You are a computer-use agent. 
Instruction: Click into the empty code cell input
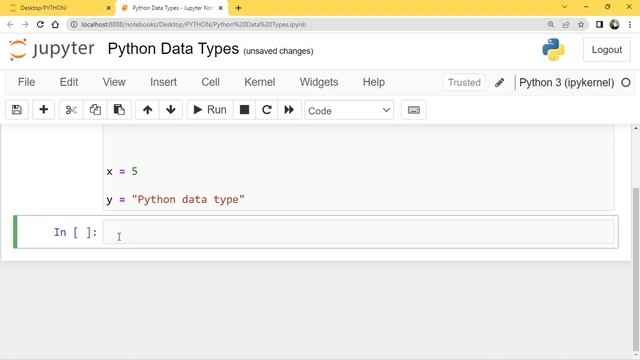pos(358,232)
